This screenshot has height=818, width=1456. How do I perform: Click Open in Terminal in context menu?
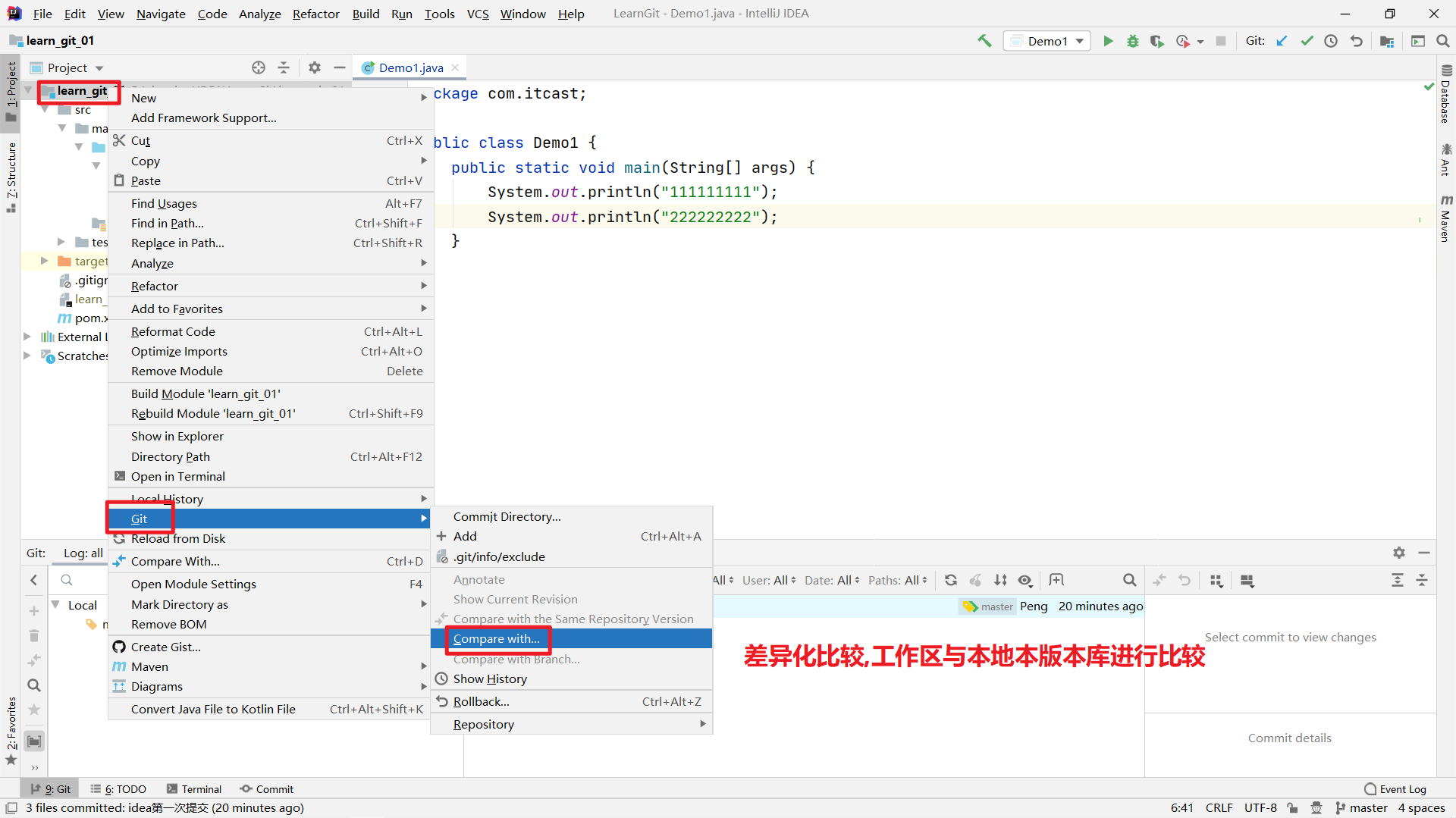click(271, 476)
